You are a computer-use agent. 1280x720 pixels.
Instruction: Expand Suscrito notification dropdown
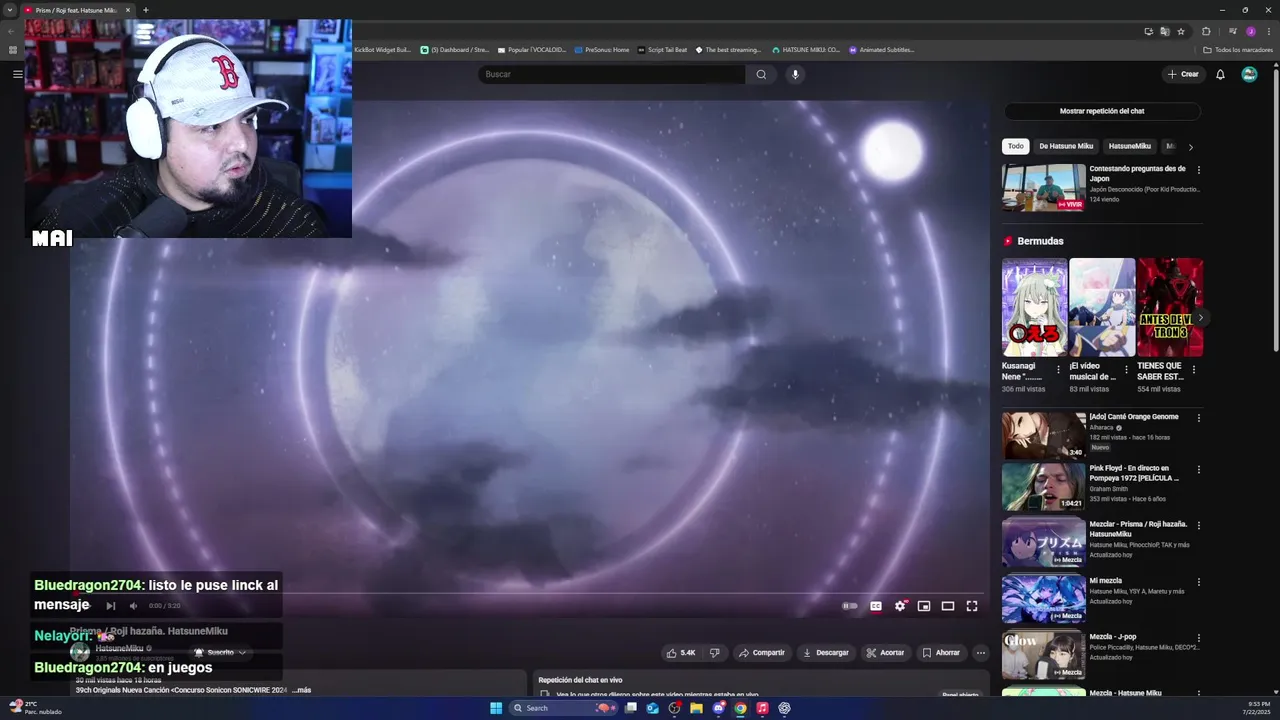point(220,652)
